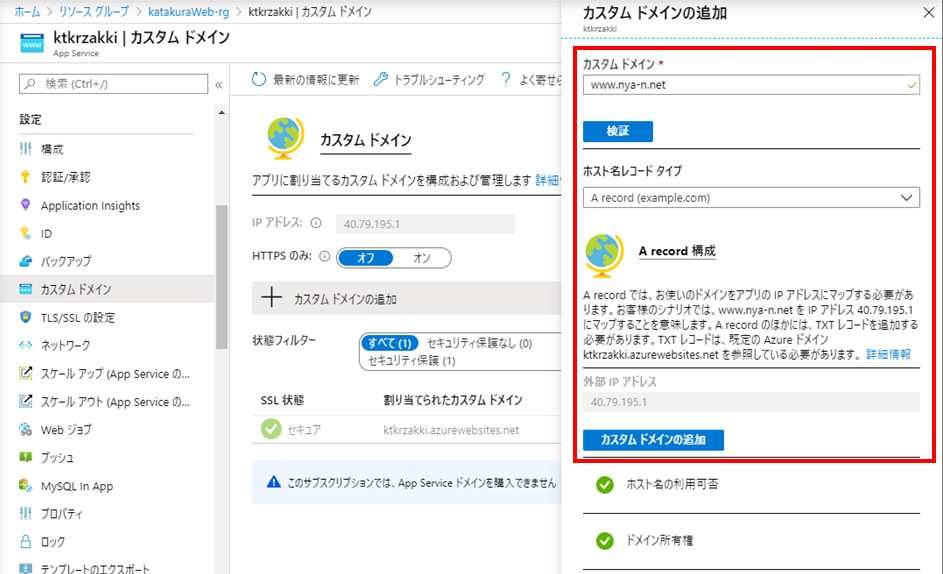Screen dimensions: 943x574
Task: Click ホーム breadcrumb link
Action: click(x=27, y=11)
